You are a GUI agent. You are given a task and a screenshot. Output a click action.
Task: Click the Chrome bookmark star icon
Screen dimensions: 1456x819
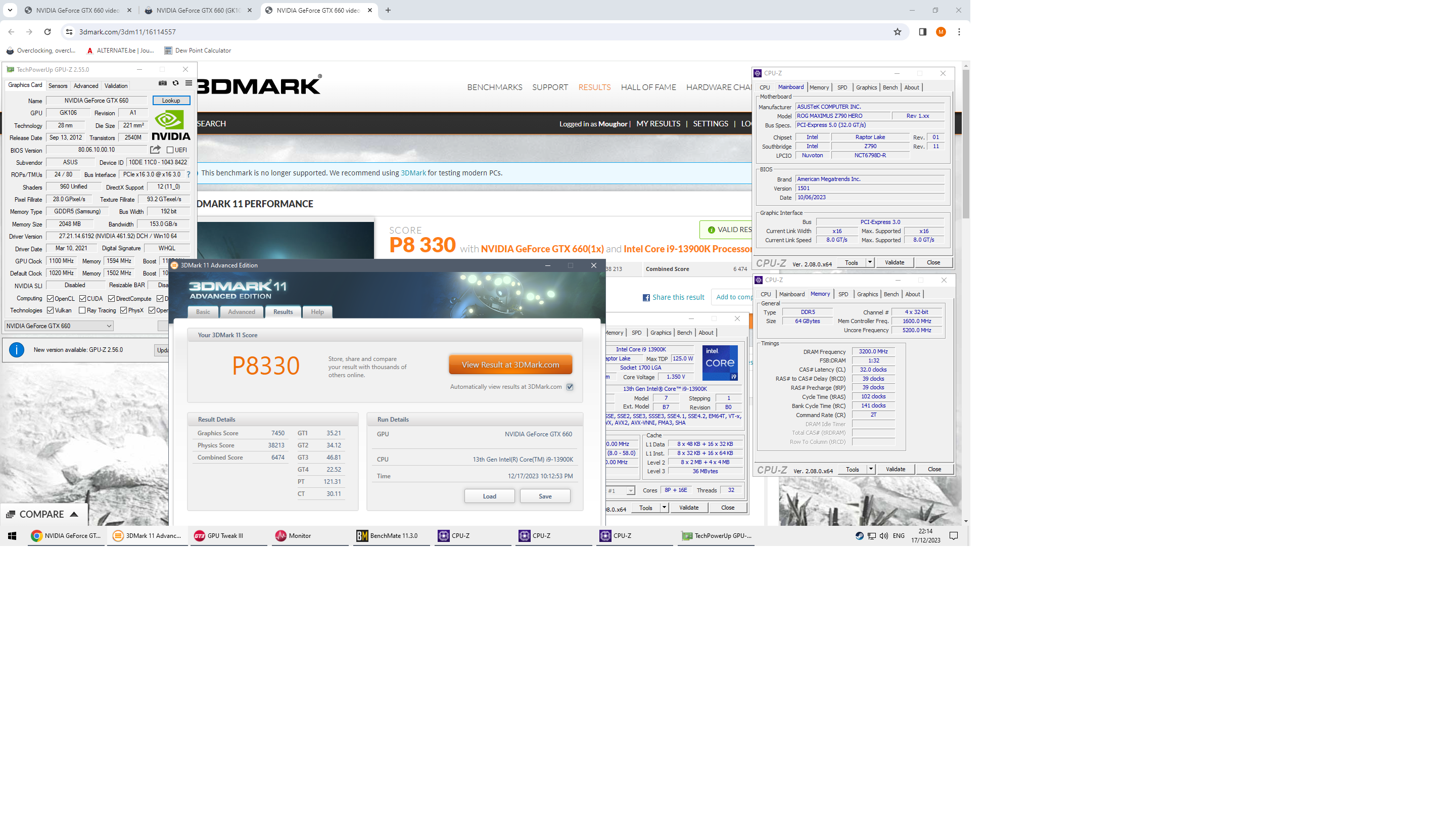pyautogui.click(x=898, y=32)
